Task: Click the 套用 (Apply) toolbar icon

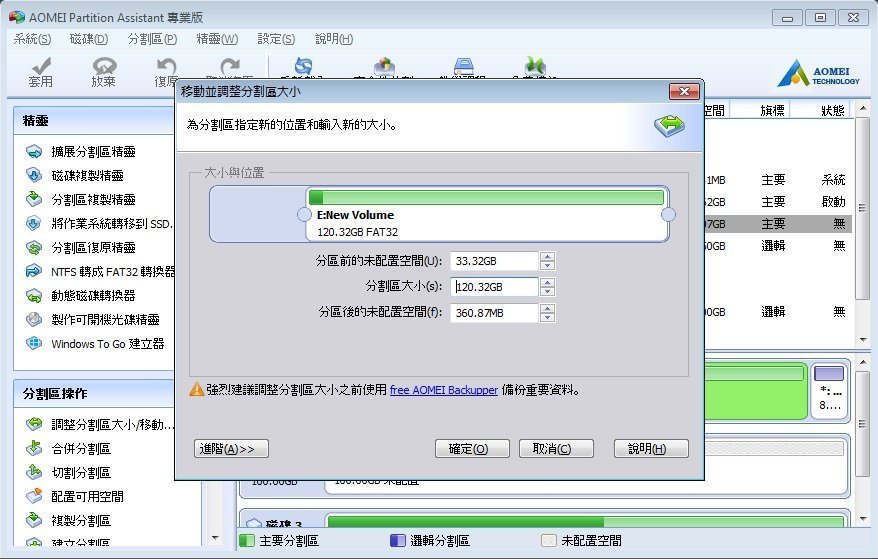Action: 40,72
